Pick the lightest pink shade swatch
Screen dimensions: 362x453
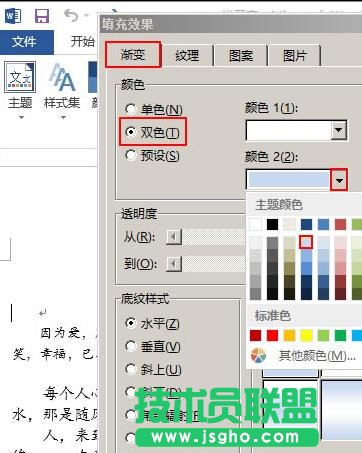coord(340,242)
